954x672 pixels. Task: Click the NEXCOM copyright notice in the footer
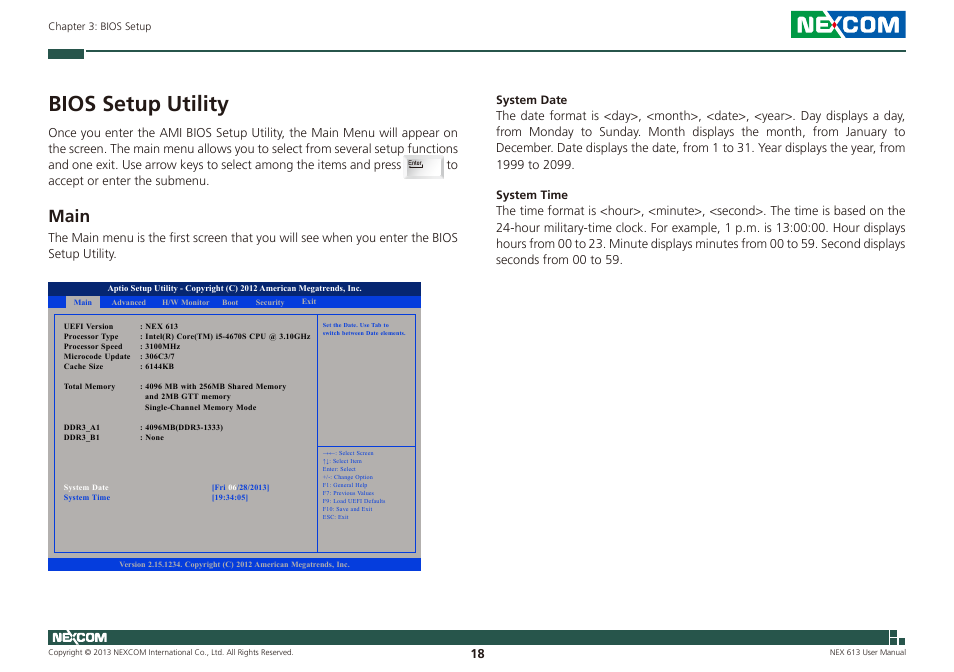tap(170, 653)
